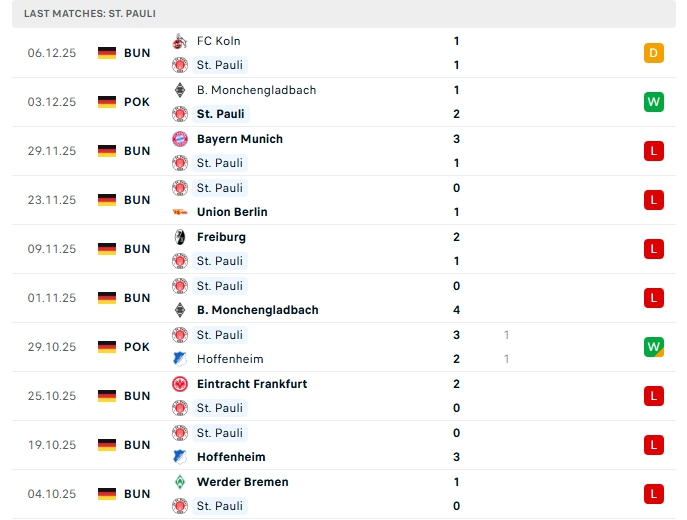Click the POK competition label on 29.10.25
The width and height of the screenshot is (687, 520).
(137, 347)
